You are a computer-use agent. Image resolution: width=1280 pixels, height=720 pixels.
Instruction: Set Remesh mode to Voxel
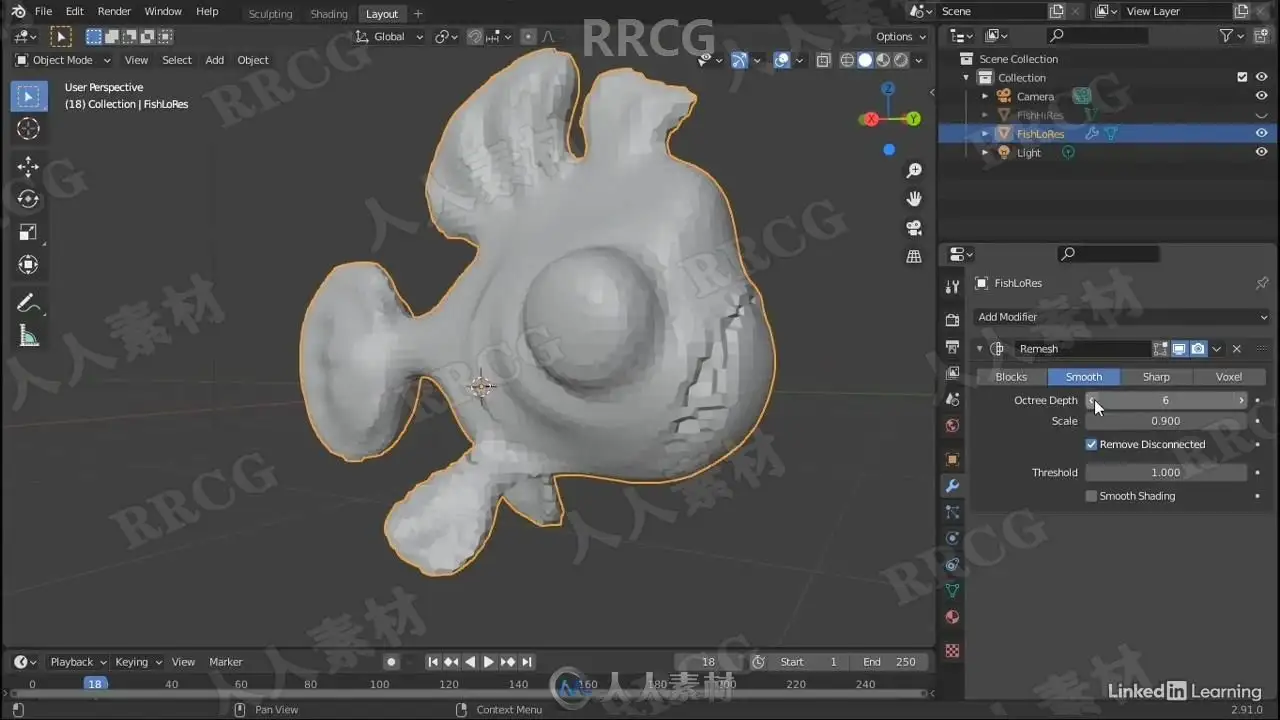pos(1229,377)
